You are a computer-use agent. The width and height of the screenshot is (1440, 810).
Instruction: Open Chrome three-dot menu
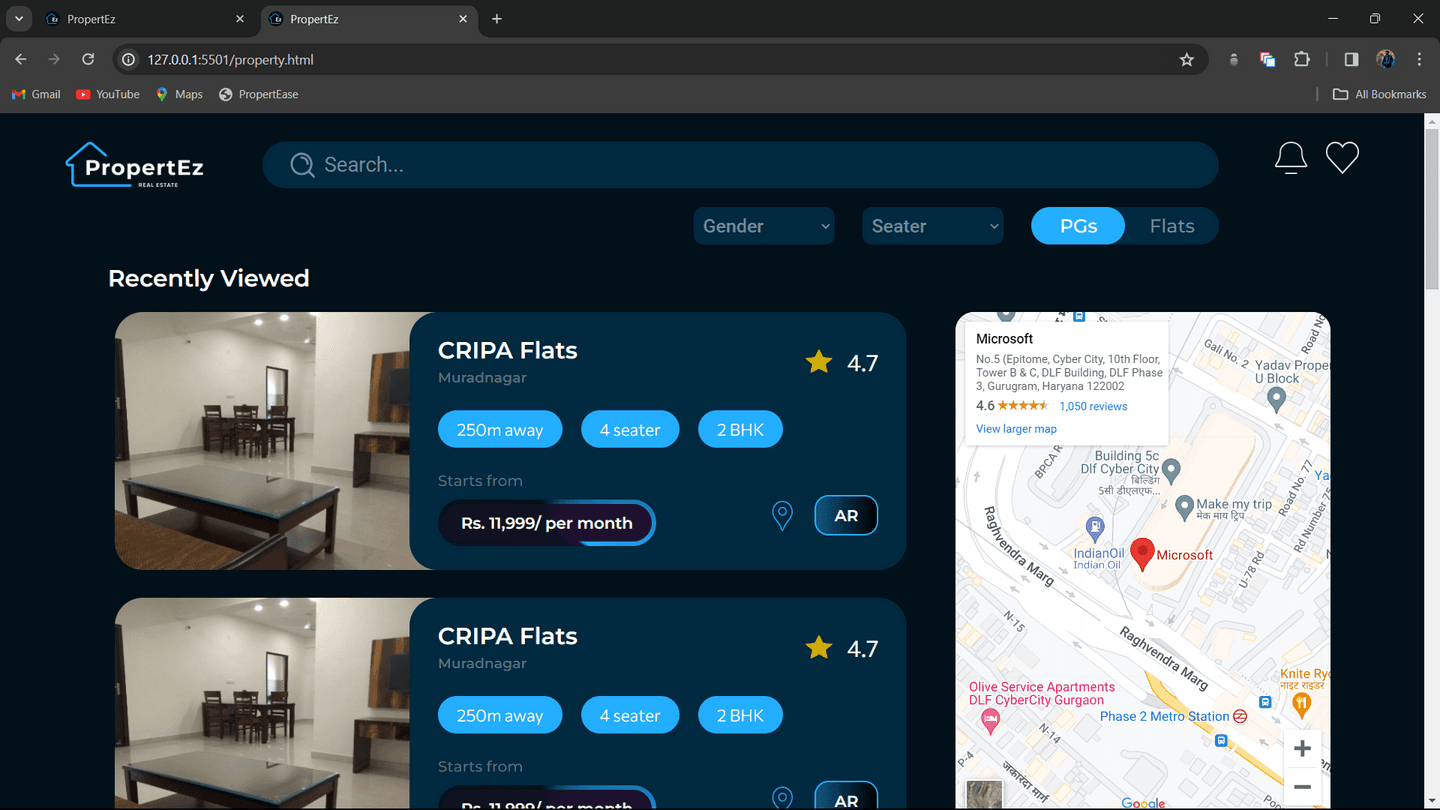1419,60
